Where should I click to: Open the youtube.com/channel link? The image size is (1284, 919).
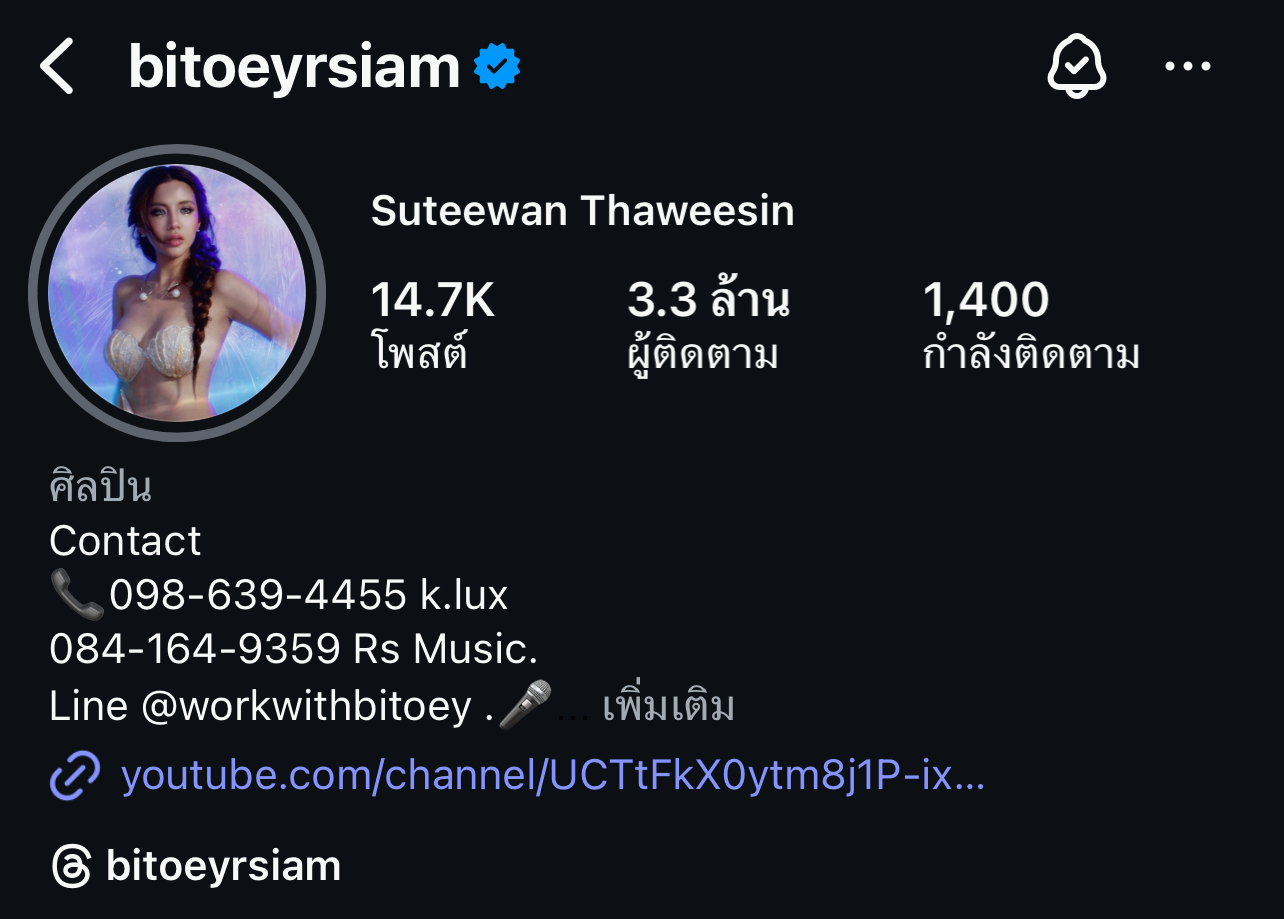(553, 776)
